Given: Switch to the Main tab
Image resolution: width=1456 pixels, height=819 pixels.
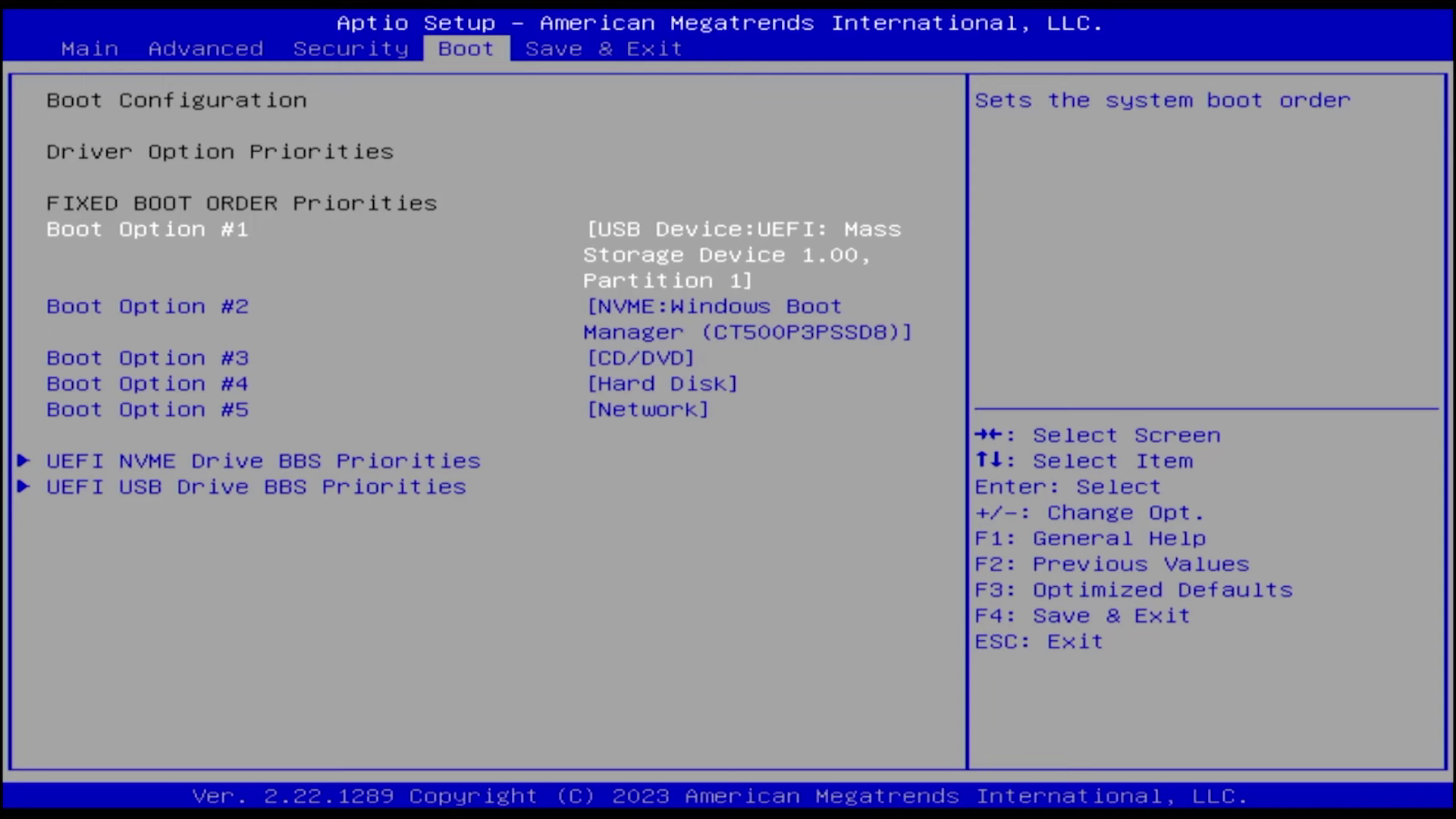Looking at the screenshot, I should click(89, 49).
